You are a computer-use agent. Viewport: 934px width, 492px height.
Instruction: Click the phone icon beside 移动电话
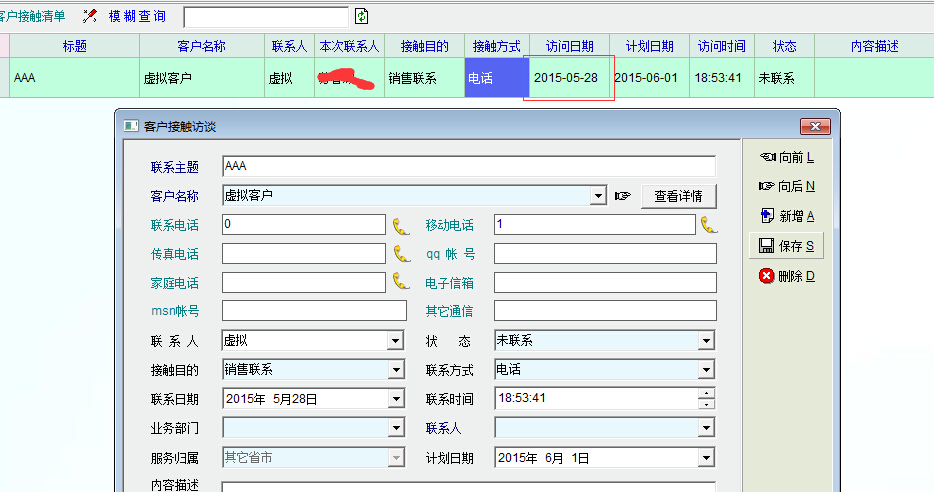pyautogui.click(x=709, y=225)
